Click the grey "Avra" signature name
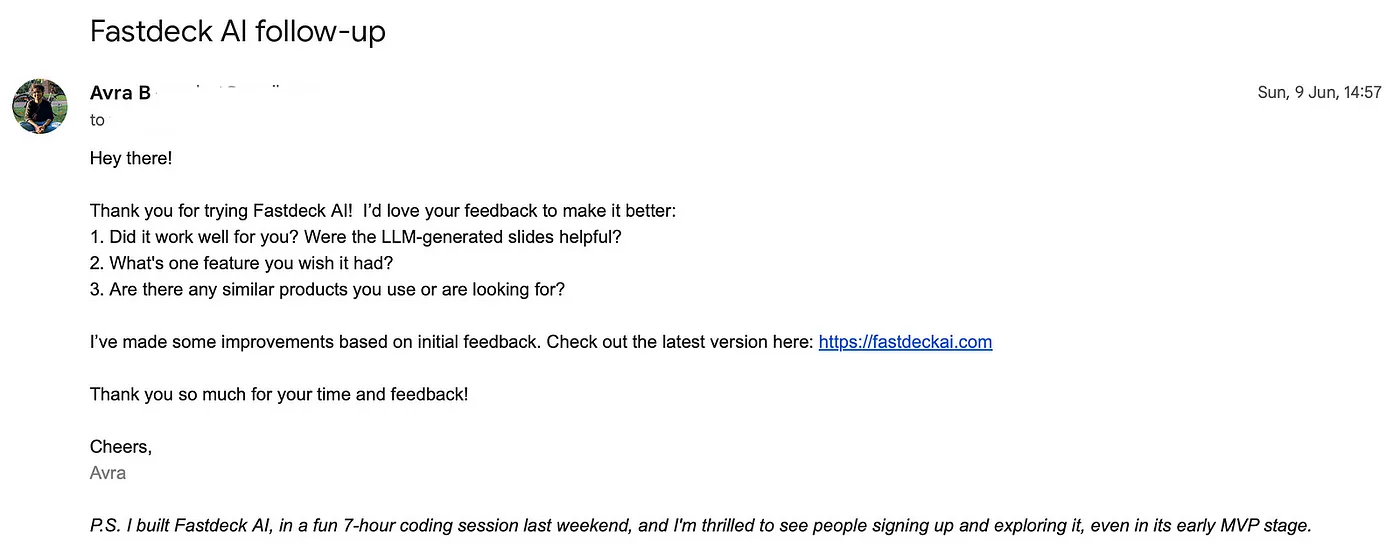This screenshot has width=1400, height=559. [x=108, y=473]
